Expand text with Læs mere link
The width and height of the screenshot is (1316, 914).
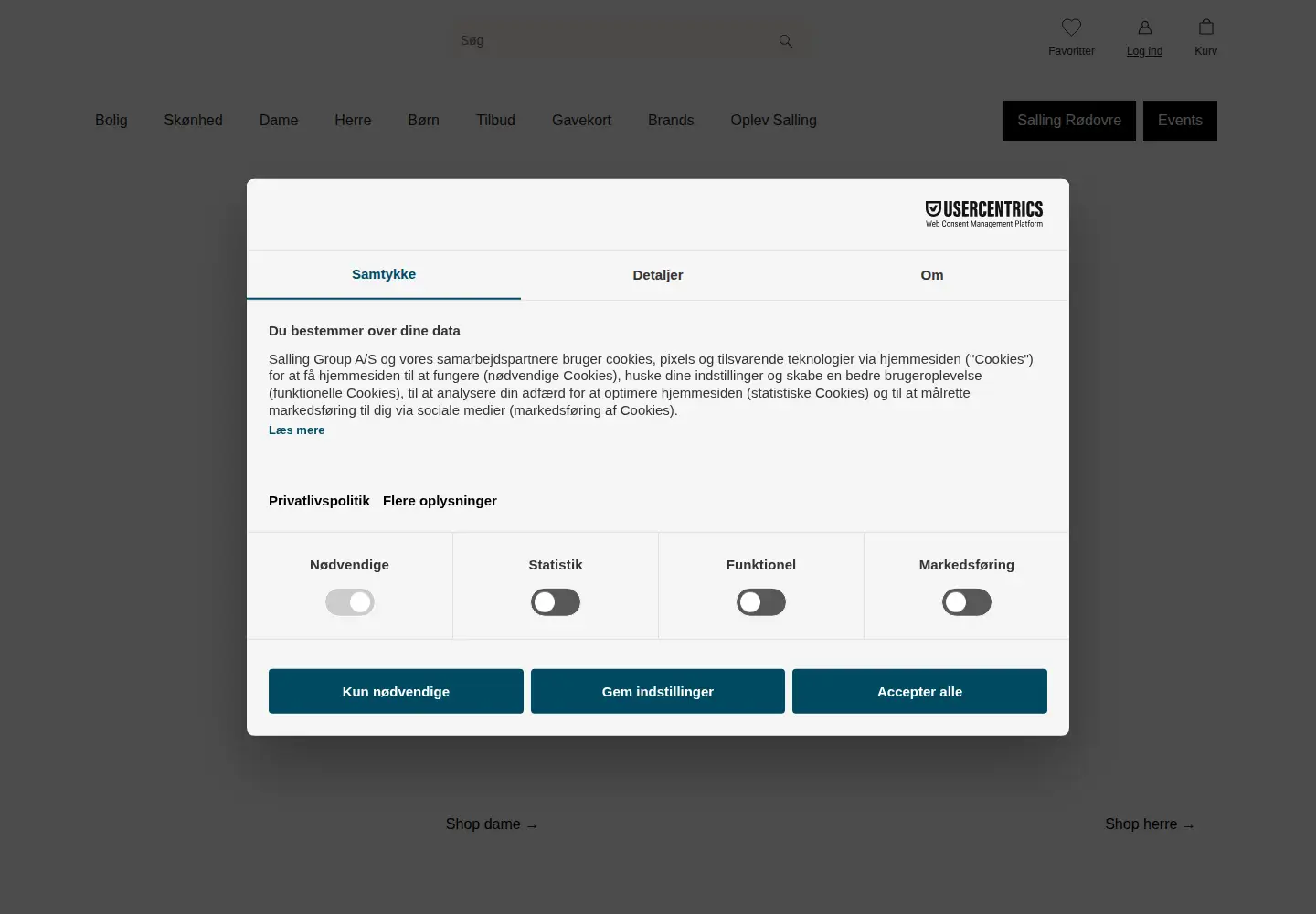pos(296,430)
